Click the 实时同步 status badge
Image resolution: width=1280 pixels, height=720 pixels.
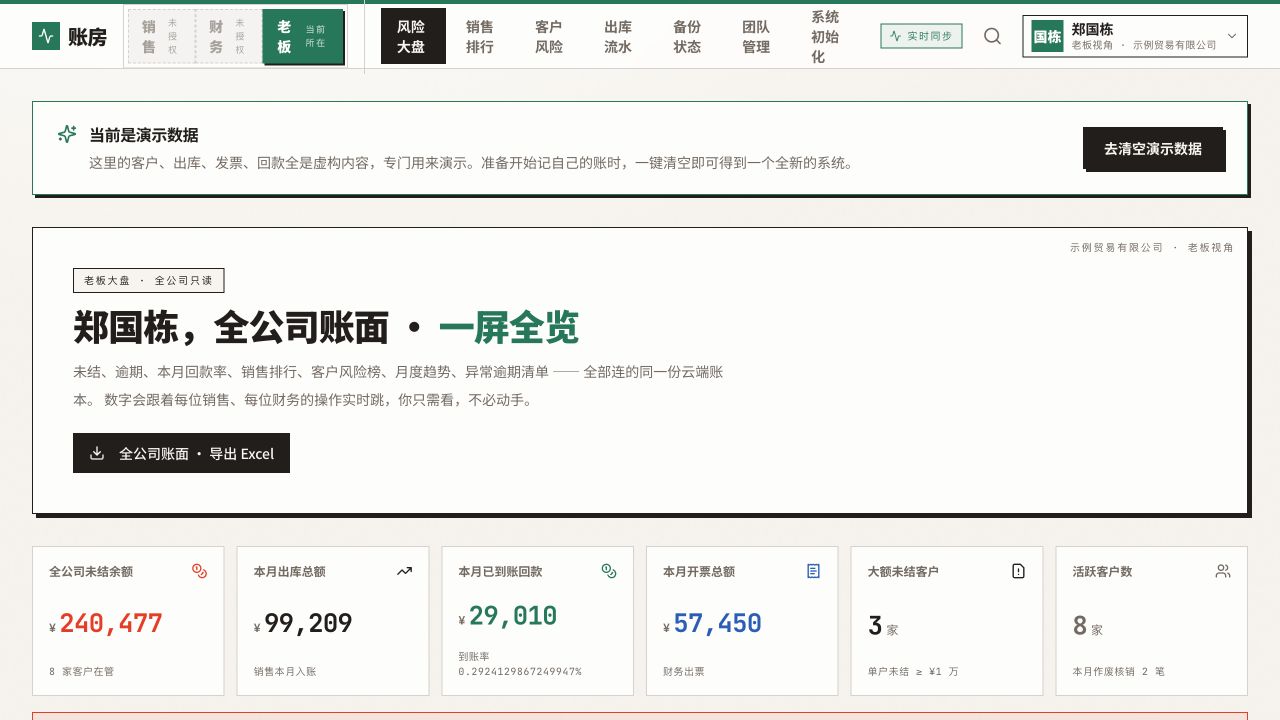(x=921, y=36)
